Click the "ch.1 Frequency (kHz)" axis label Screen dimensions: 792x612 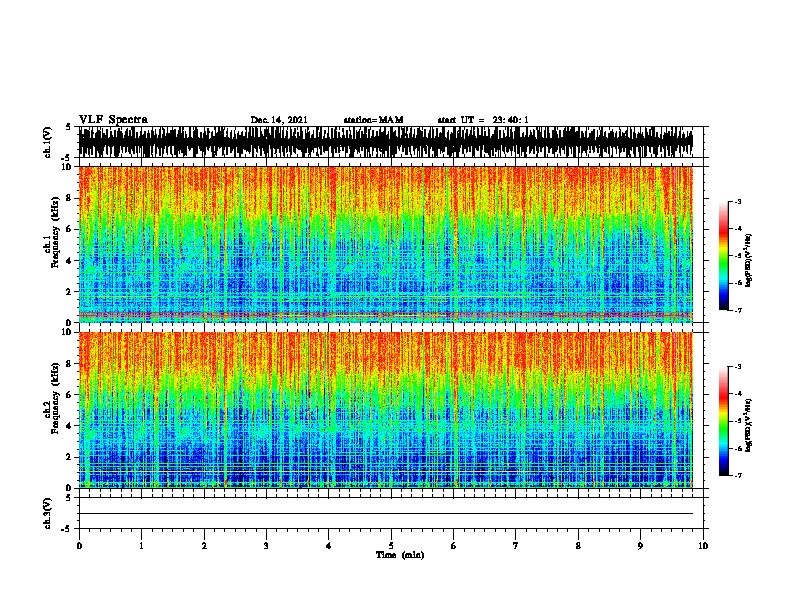(52, 233)
